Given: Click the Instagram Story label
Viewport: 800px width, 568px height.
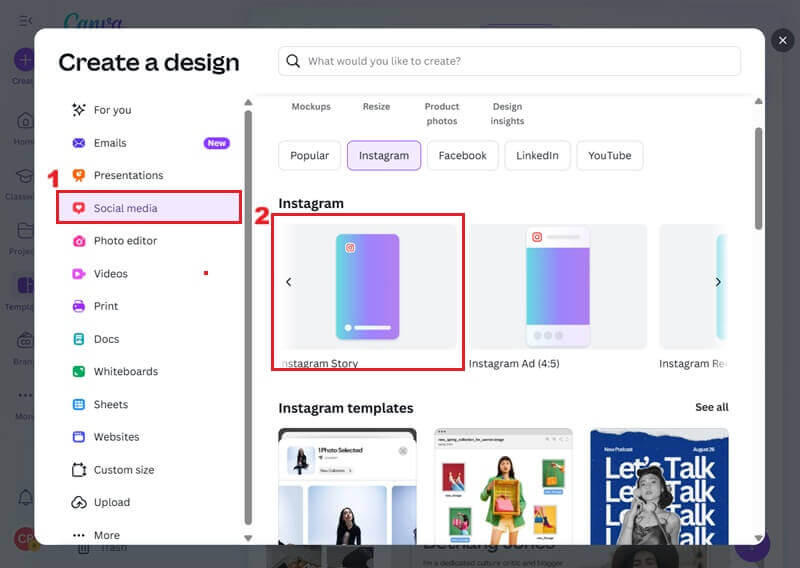Looking at the screenshot, I should [x=320, y=363].
